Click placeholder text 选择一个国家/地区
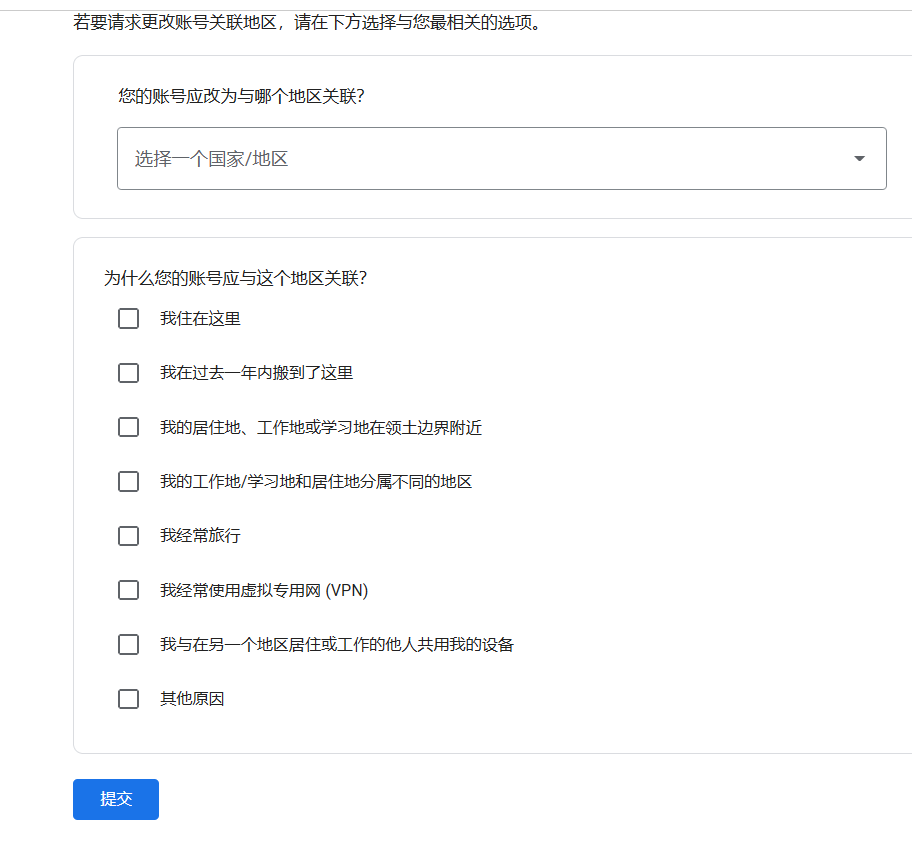This screenshot has width=912, height=841. tap(211, 159)
